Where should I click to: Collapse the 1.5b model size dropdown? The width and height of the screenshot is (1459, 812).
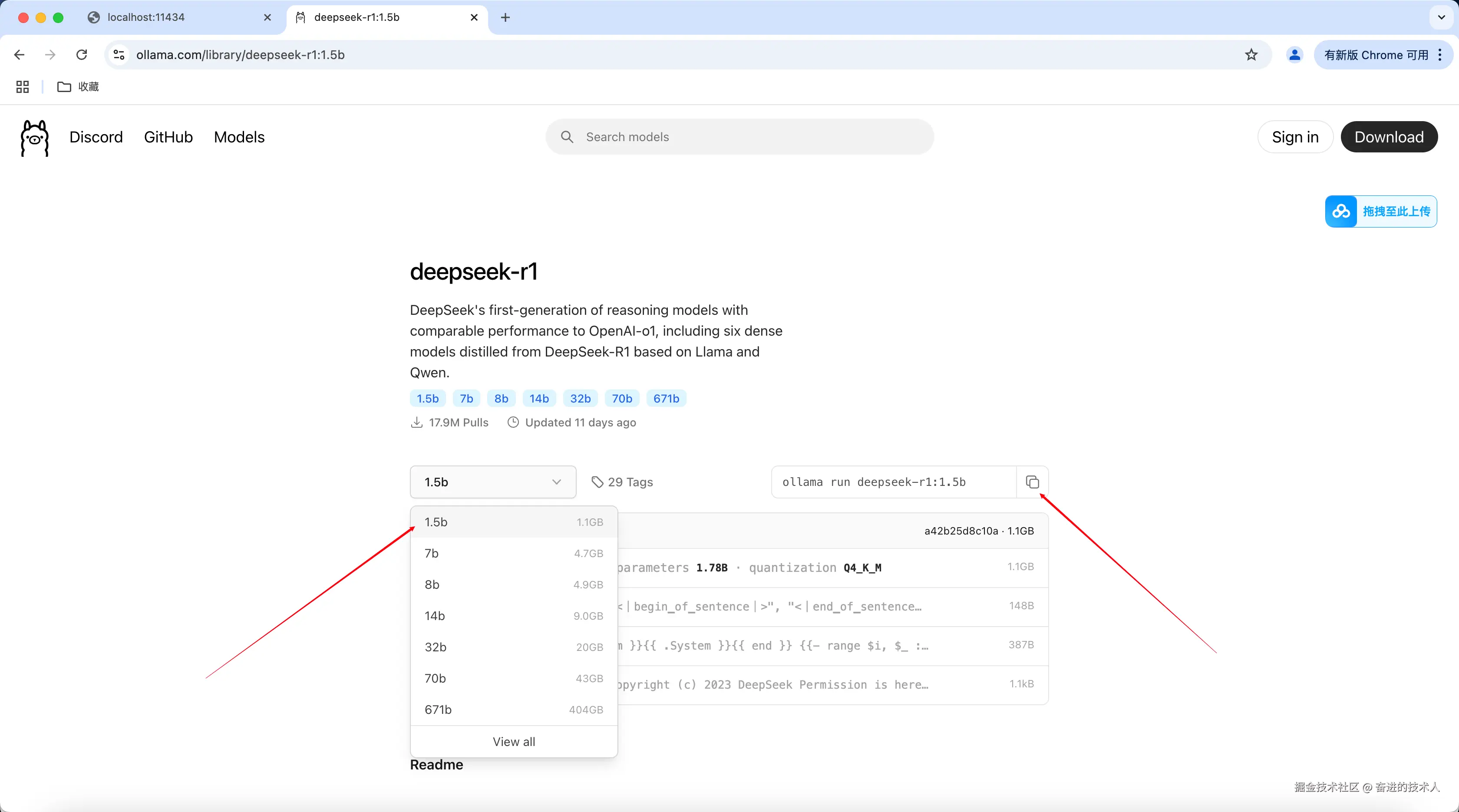click(493, 482)
